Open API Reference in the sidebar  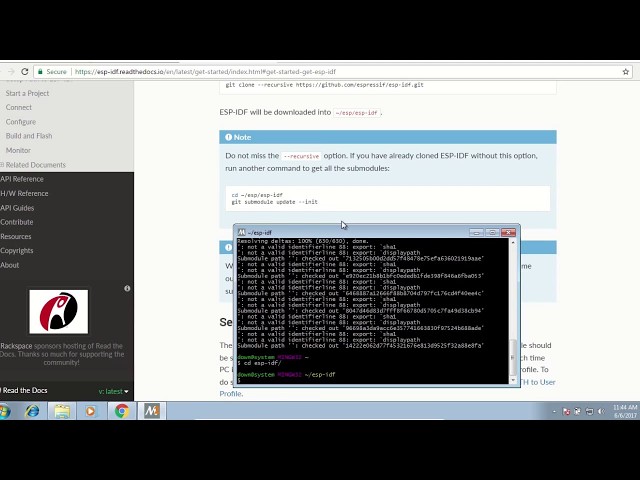click(22, 179)
